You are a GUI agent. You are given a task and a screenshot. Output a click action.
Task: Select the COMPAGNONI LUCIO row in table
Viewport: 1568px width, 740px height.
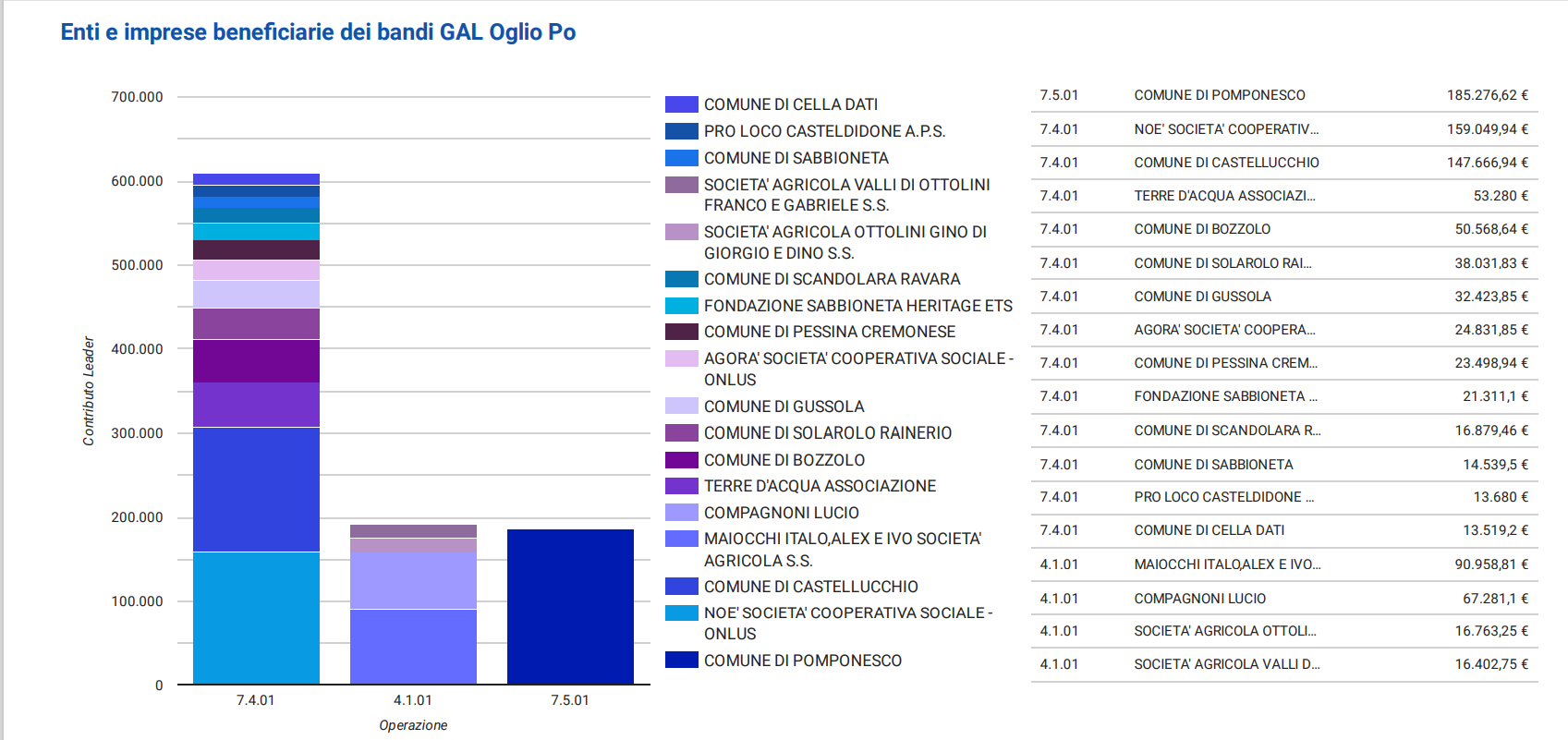(1283, 599)
